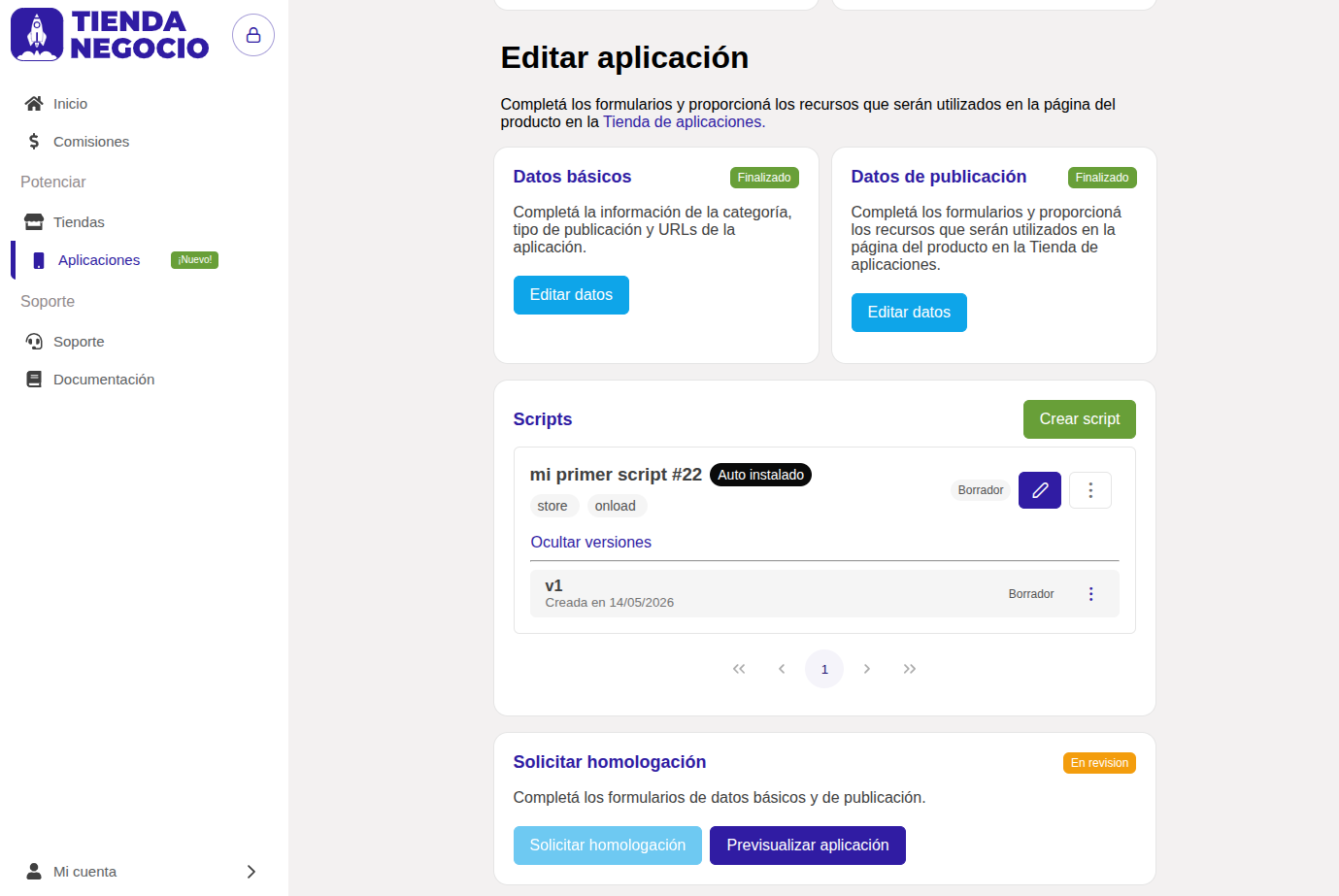Go to first page of scripts

pyautogui.click(x=739, y=669)
